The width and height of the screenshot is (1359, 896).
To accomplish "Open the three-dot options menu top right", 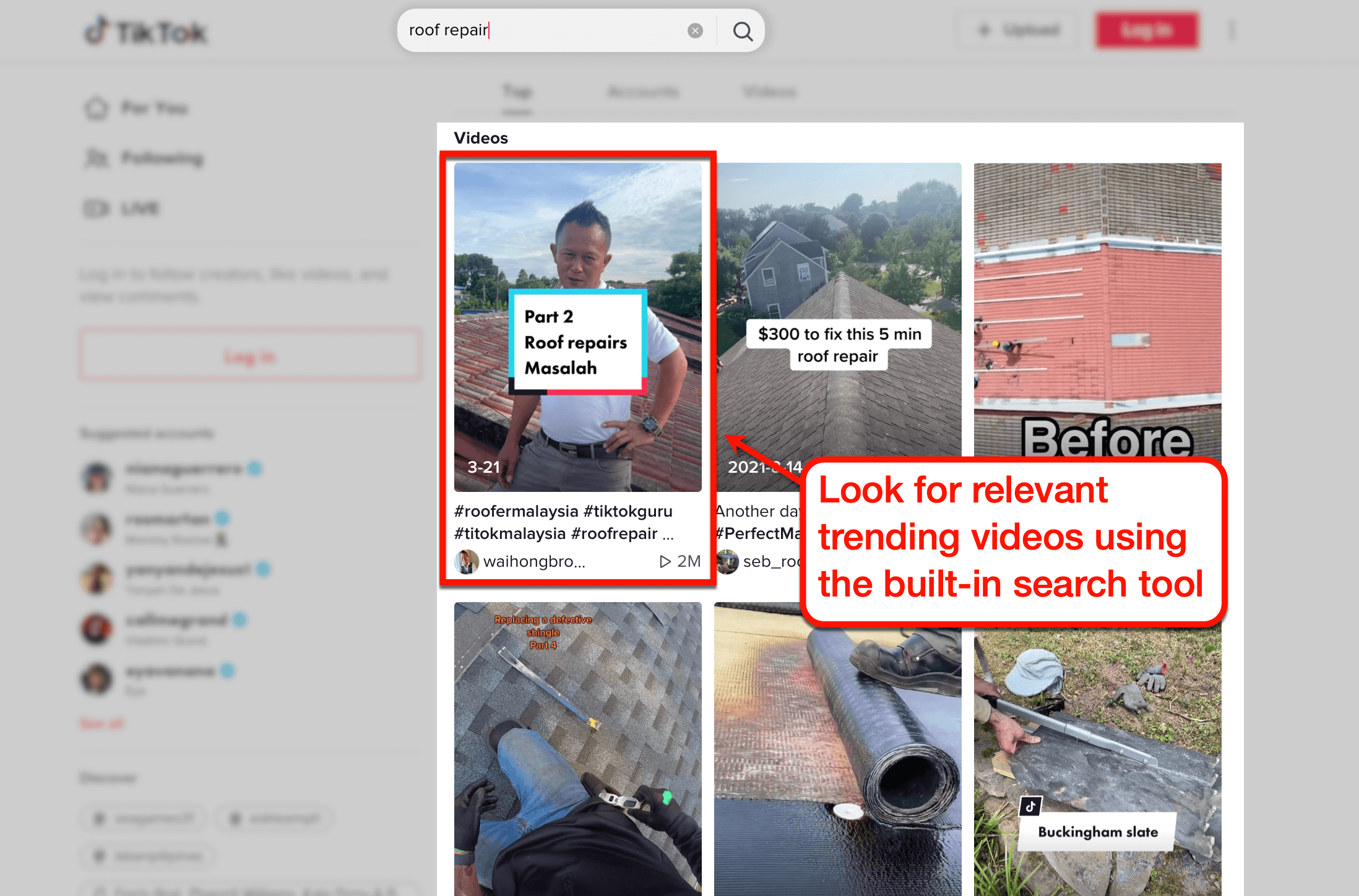I will coord(1232,30).
